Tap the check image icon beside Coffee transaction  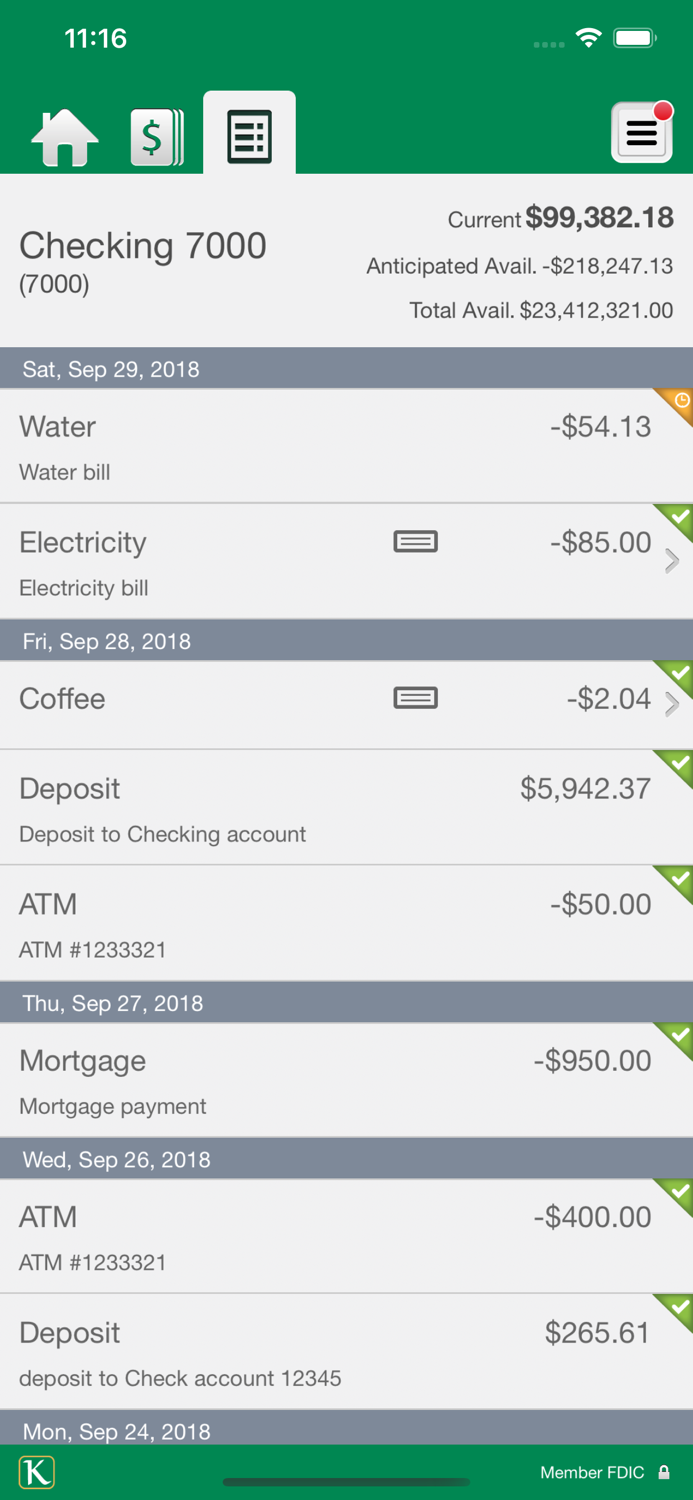[415, 698]
